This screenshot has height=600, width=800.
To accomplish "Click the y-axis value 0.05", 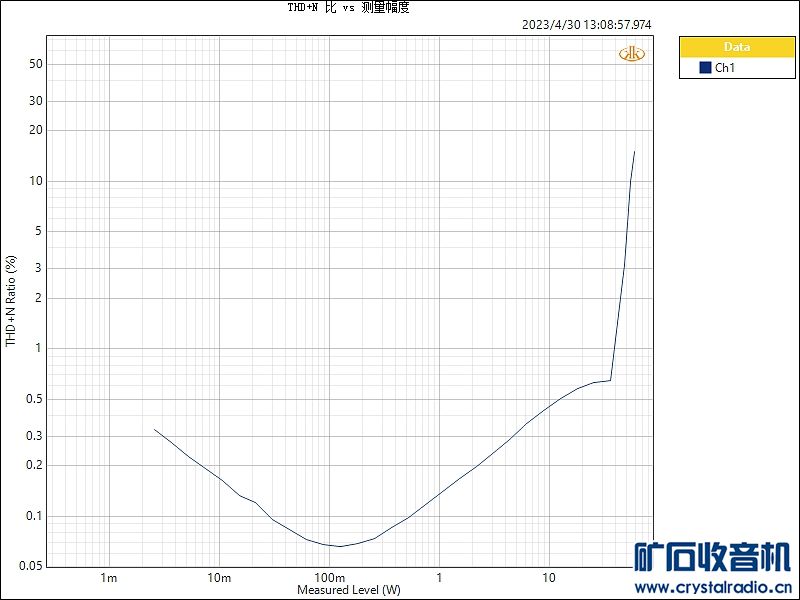I will pos(31,566).
